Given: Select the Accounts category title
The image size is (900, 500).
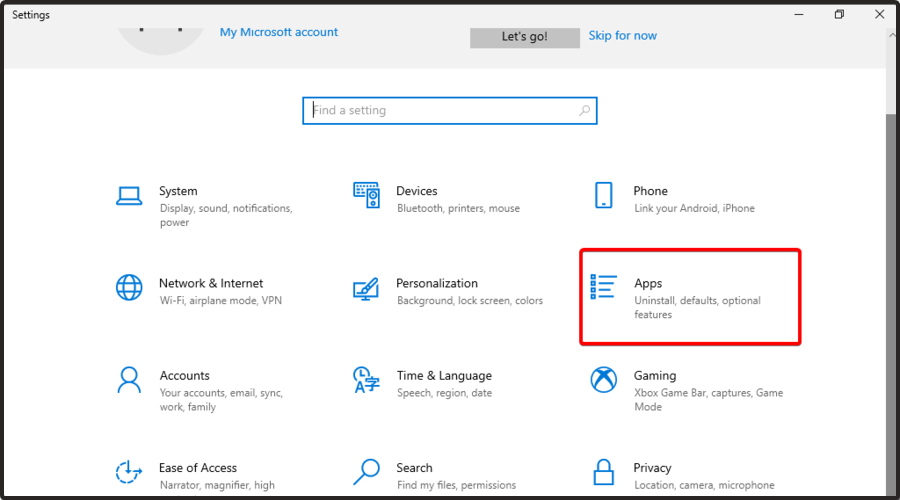Looking at the screenshot, I should tap(184, 375).
